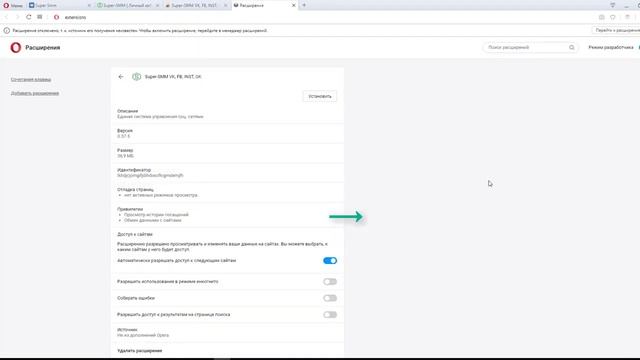Switch to the Super-SMM личный кабинет tab
The width and height of the screenshot is (640, 360).
(128, 5)
